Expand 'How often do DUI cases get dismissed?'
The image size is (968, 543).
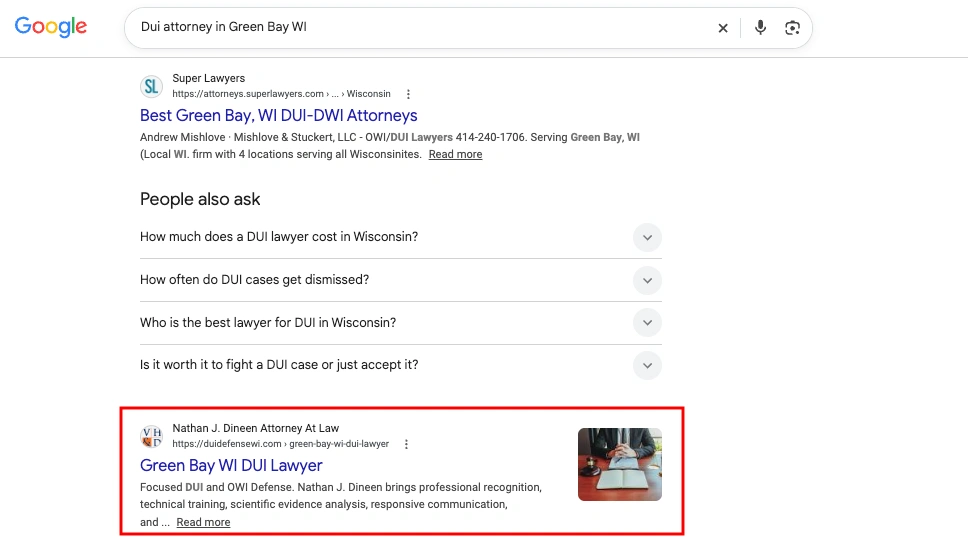(x=401, y=280)
